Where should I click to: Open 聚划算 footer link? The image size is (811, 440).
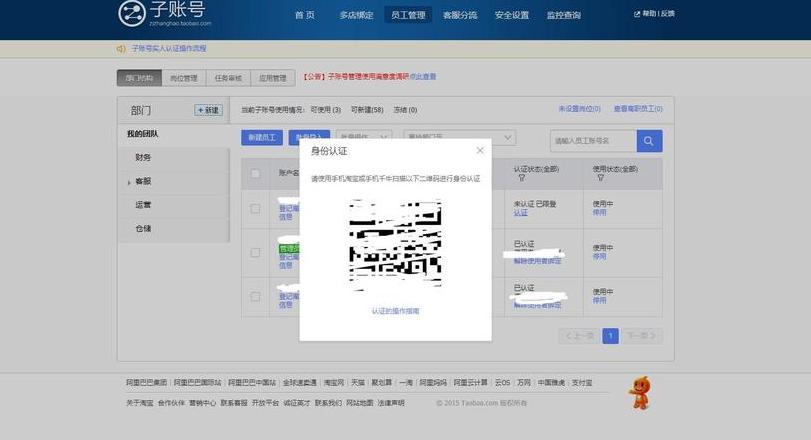point(382,383)
